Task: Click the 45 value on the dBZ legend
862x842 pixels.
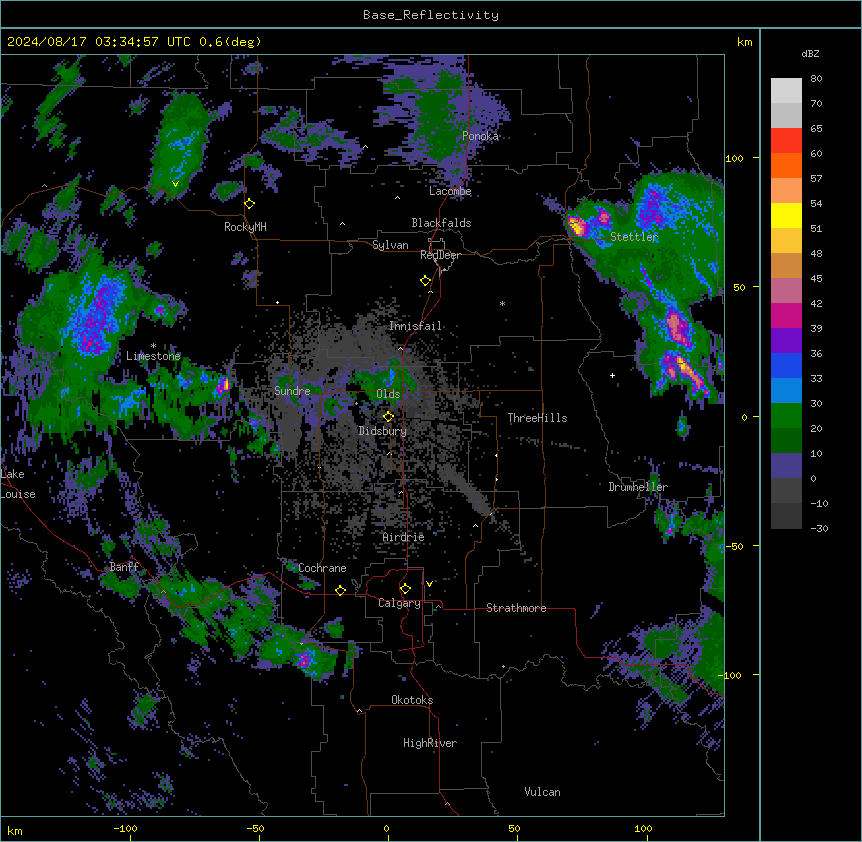Action: (x=816, y=279)
